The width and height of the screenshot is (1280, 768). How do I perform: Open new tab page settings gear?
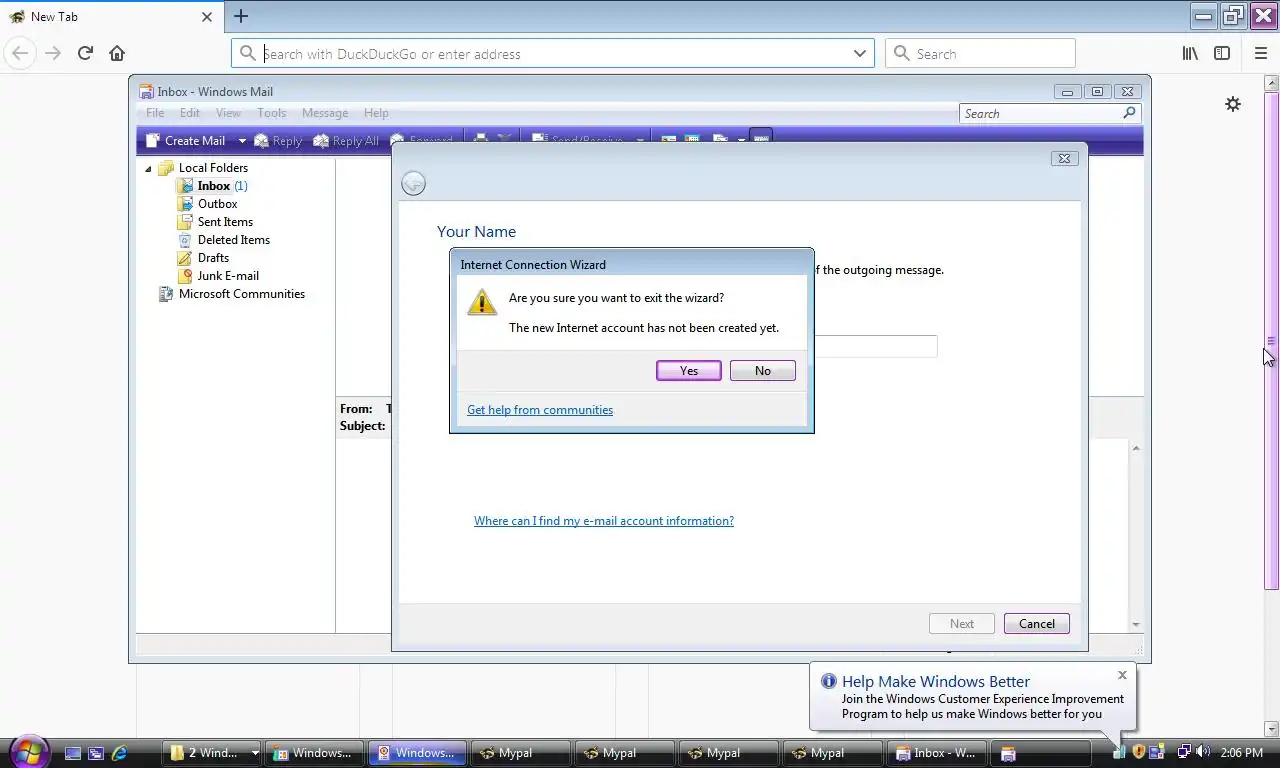[1233, 104]
